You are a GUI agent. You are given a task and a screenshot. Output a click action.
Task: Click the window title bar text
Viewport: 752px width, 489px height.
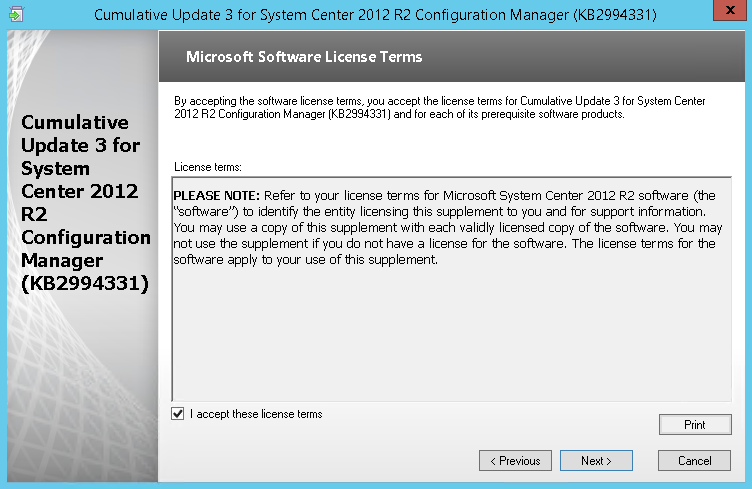(375, 15)
